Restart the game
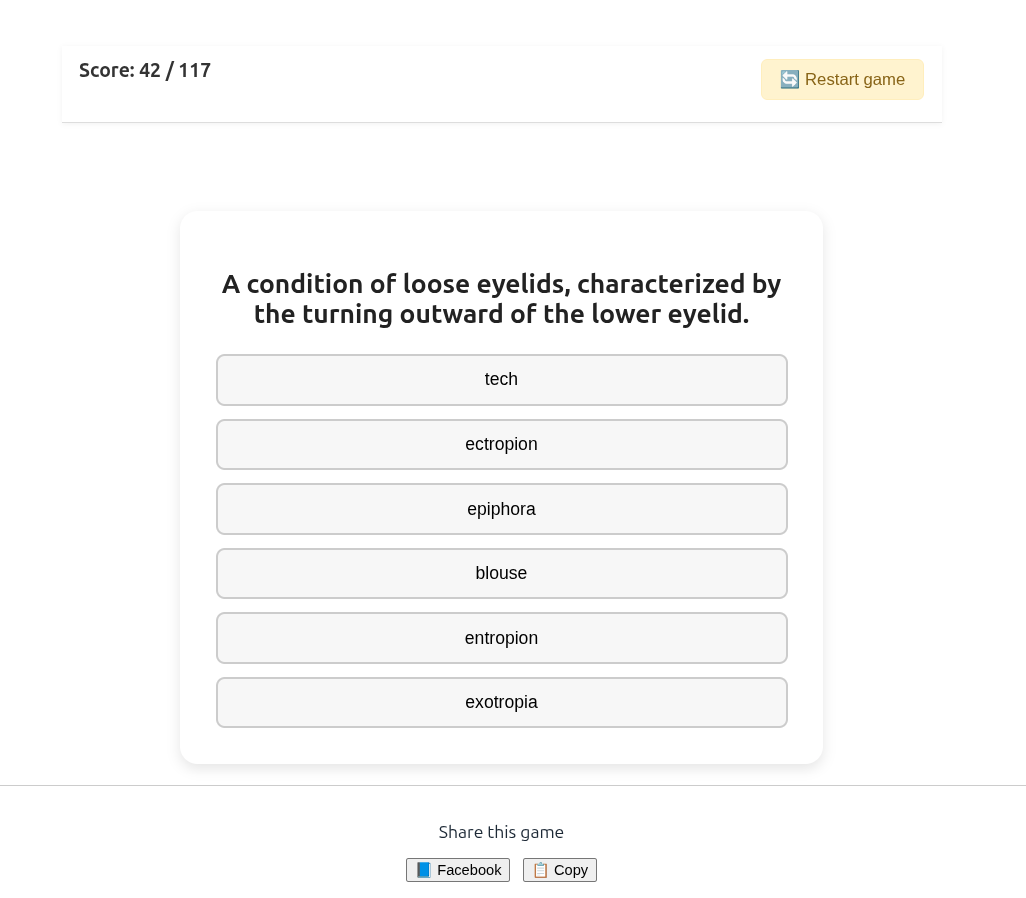This screenshot has height=898, width=1026. [x=842, y=80]
